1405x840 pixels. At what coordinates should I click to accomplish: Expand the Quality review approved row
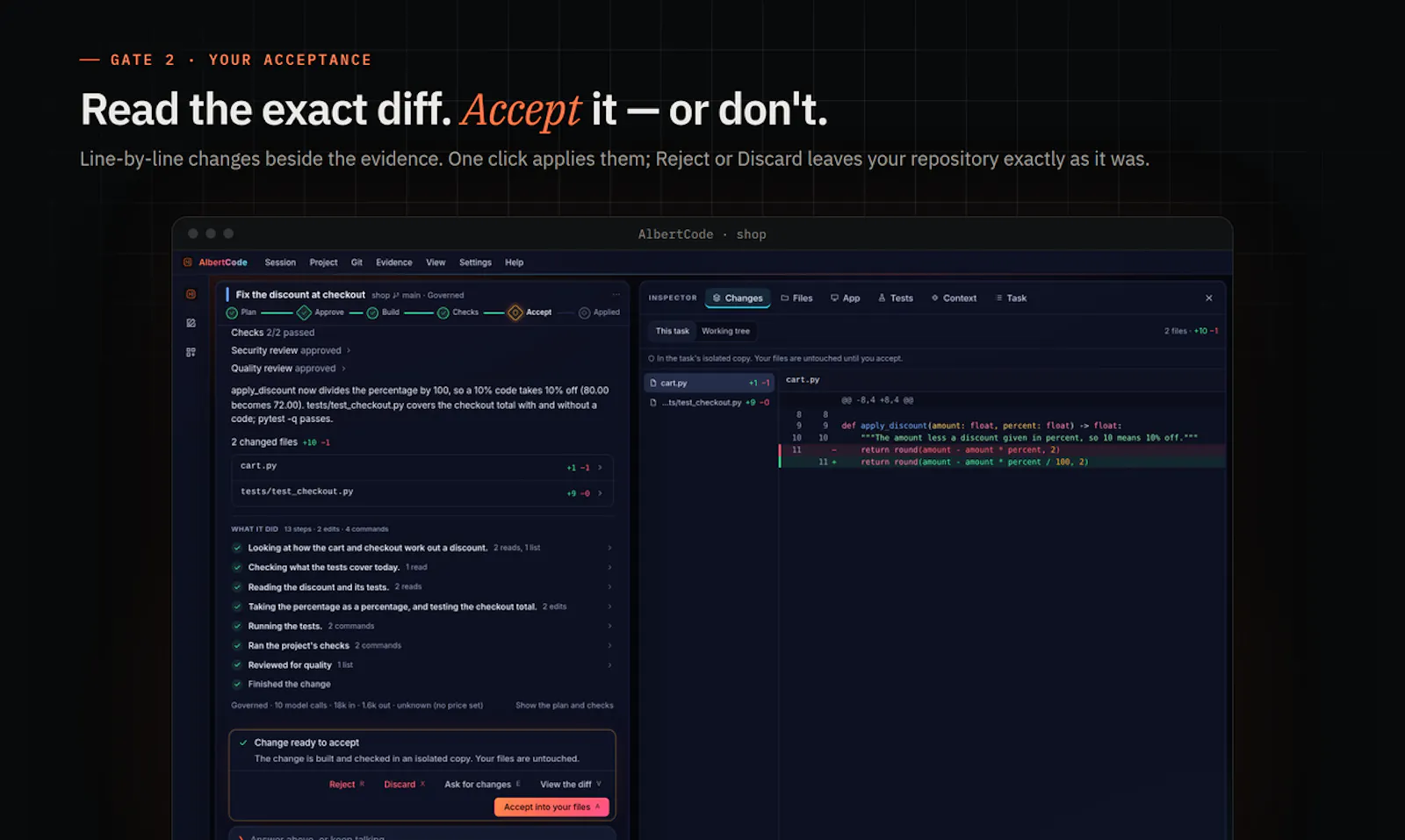pos(288,369)
